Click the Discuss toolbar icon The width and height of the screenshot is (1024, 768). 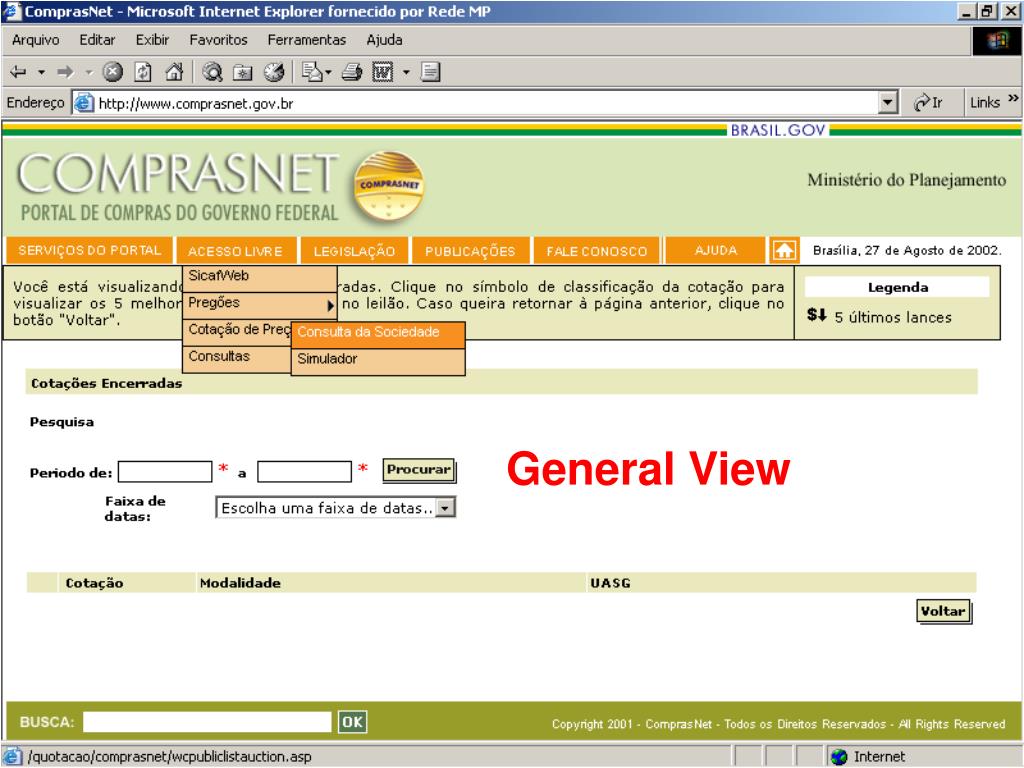430,71
